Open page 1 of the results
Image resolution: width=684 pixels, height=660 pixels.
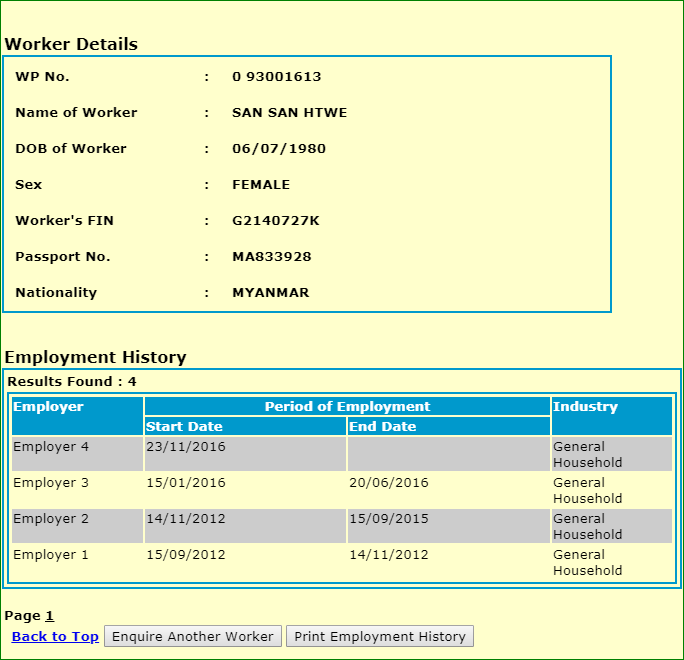coord(49,616)
